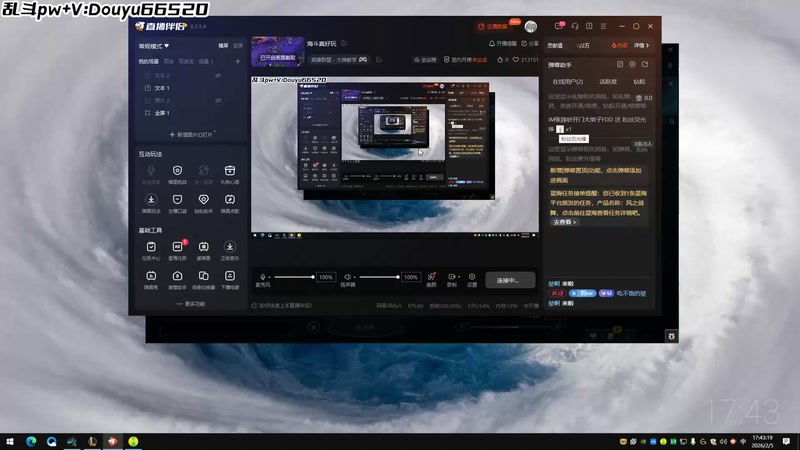Open the microphone device dropdown arrow
The image size is (800, 450).
pos(270,277)
